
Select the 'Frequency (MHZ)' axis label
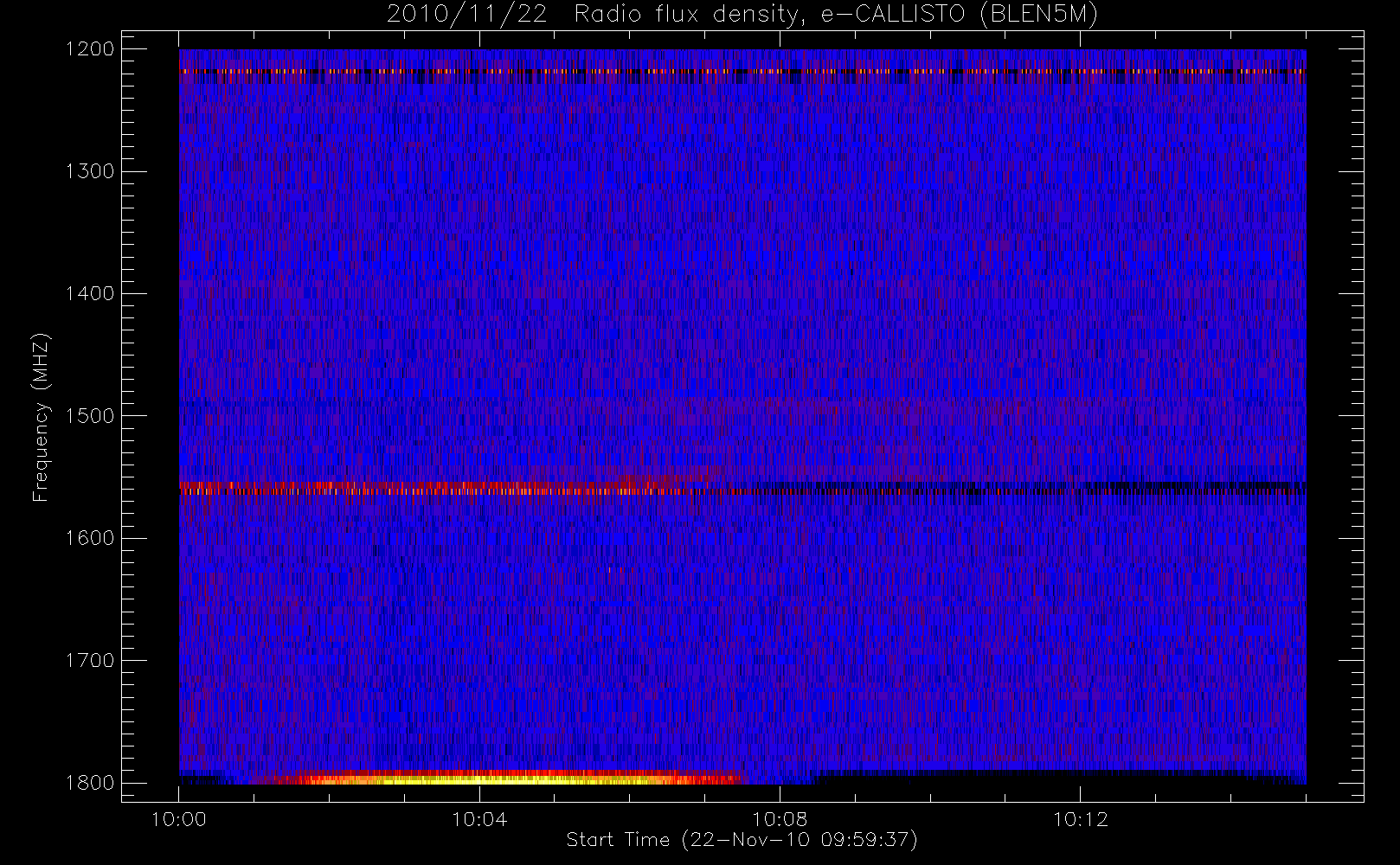pos(40,417)
